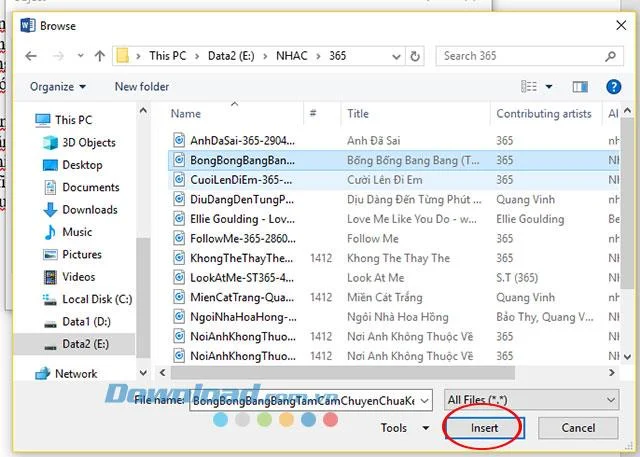Image resolution: width=640 pixels, height=457 pixels.
Task: Expand the All Files type dropdown
Action: (531, 399)
